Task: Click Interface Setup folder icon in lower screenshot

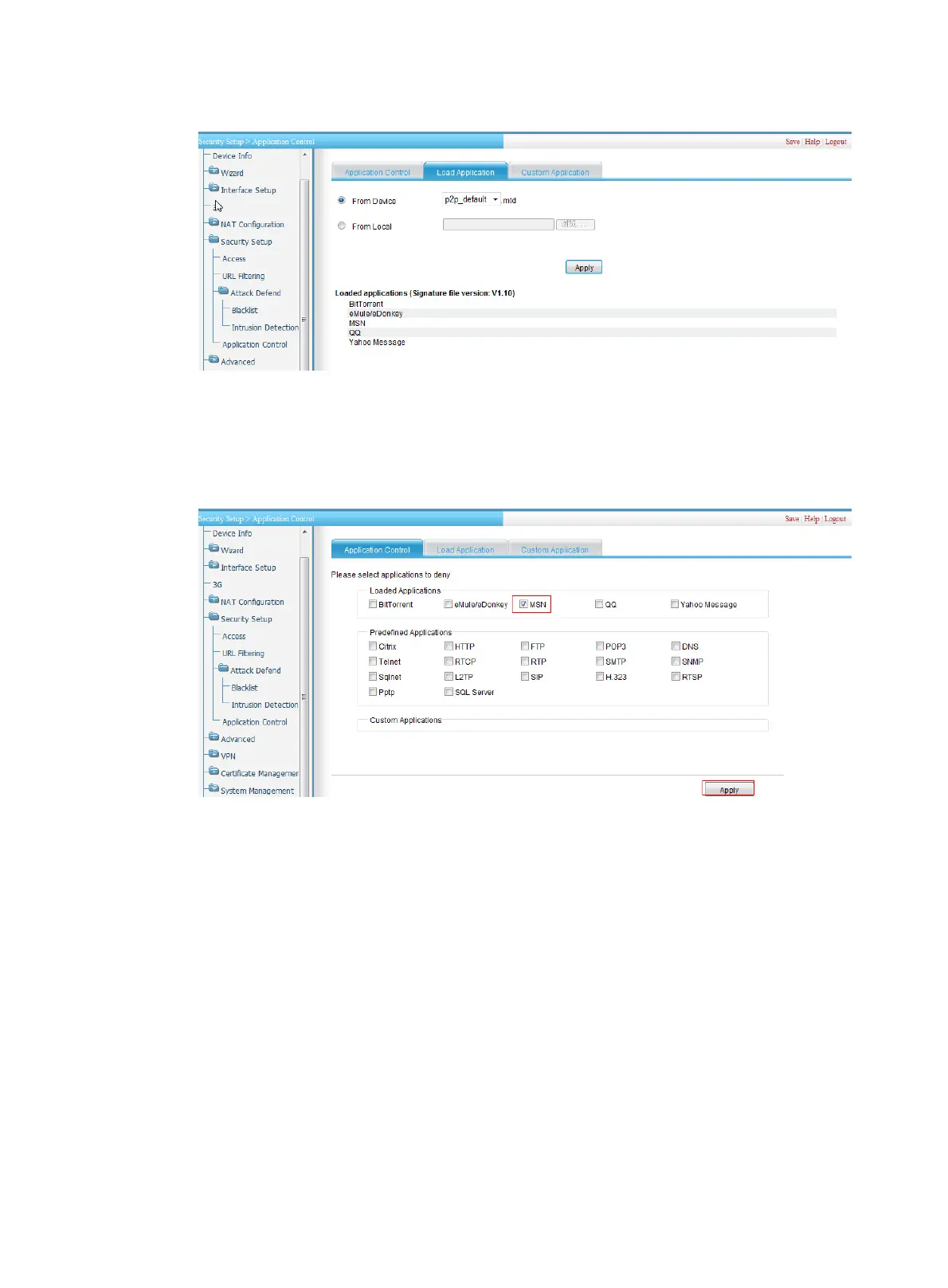Action: 213,565
